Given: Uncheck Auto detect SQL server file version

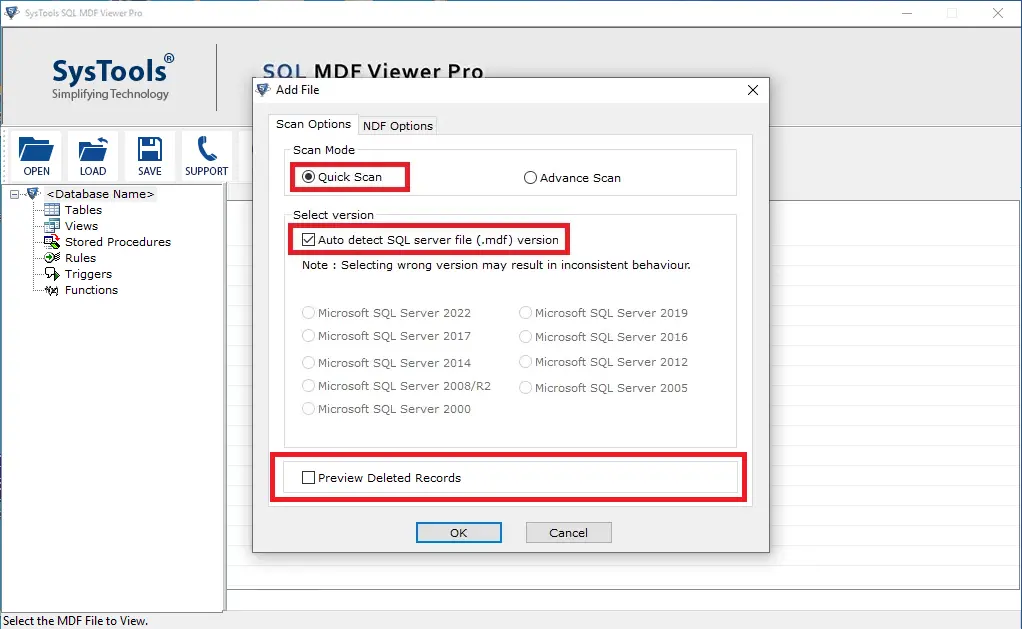Looking at the screenshot, I should pos(308,239).
